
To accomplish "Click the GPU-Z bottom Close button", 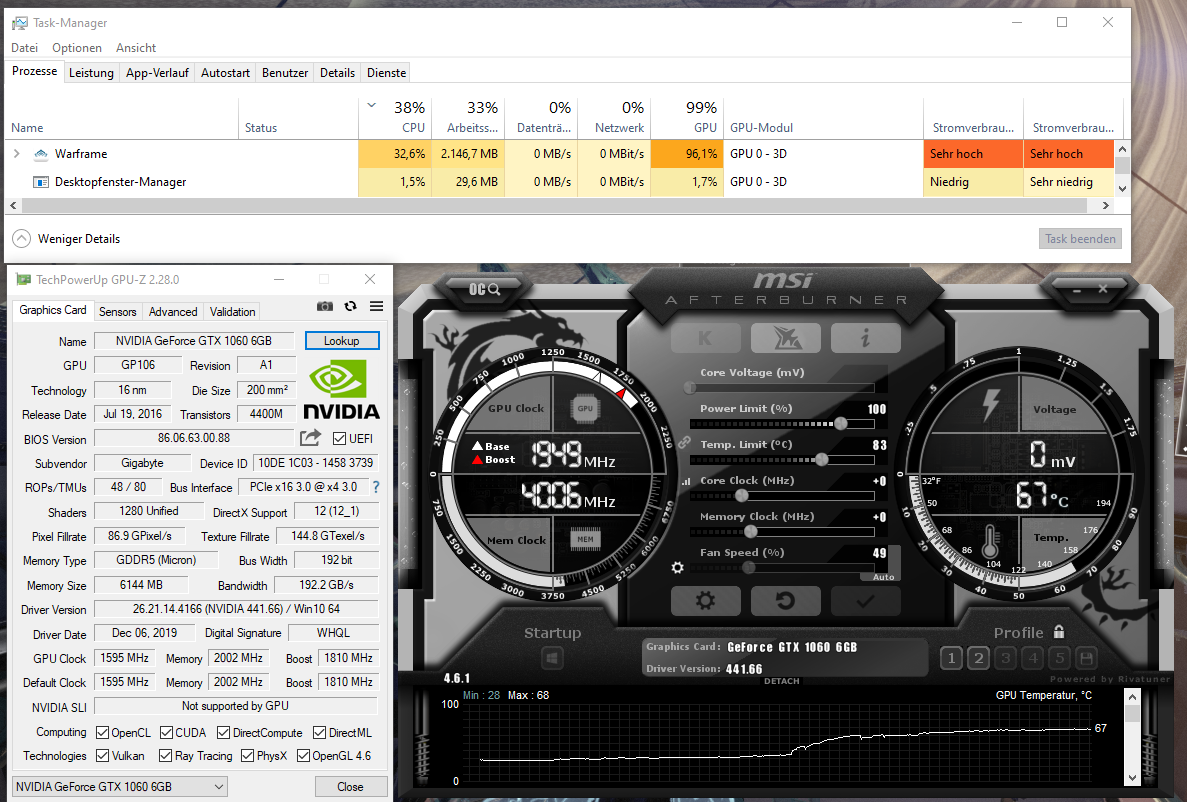I will click(x=350, y=787).
